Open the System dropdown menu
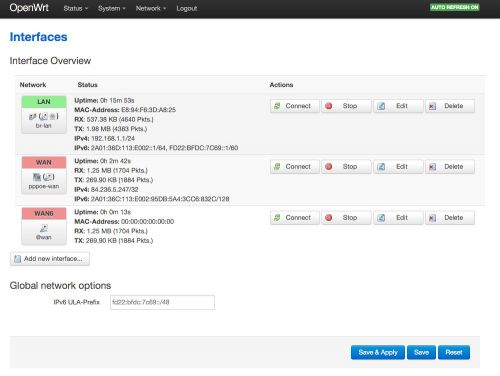 coord(112,8)
